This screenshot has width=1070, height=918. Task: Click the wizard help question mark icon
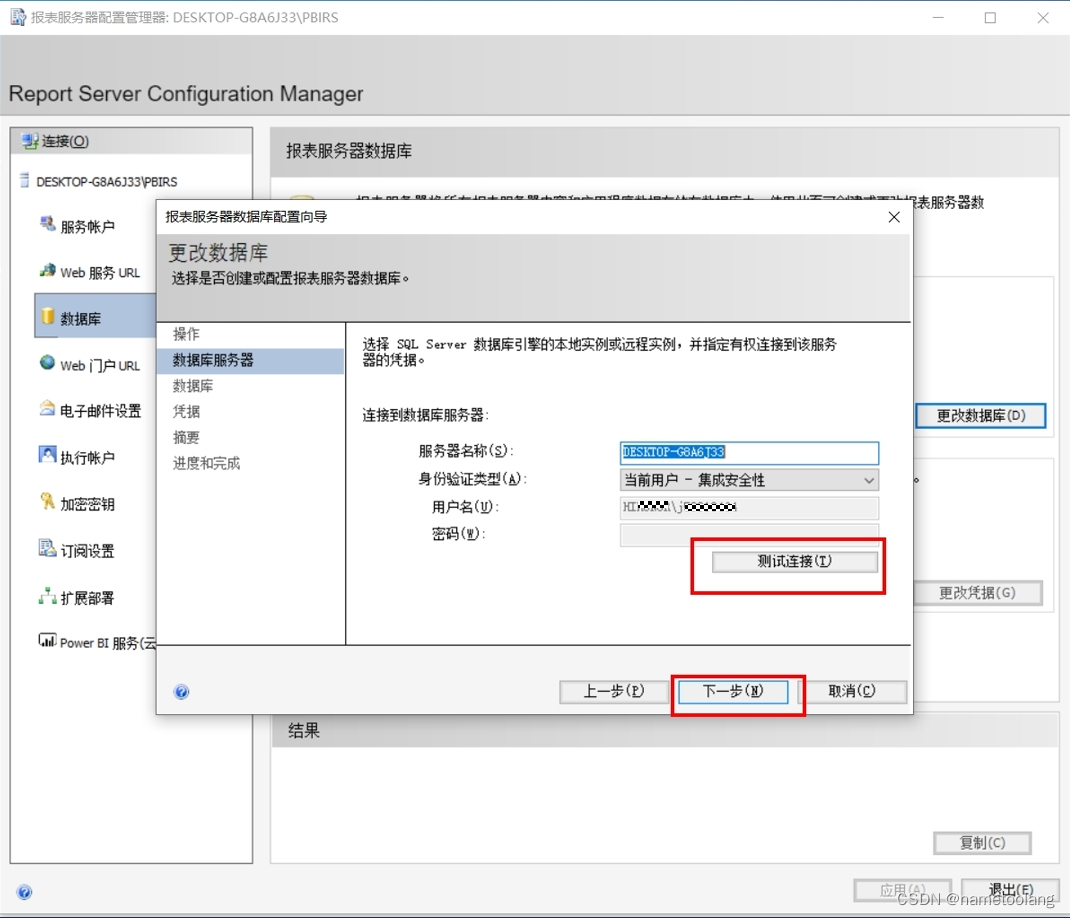(x=181, y=691)
